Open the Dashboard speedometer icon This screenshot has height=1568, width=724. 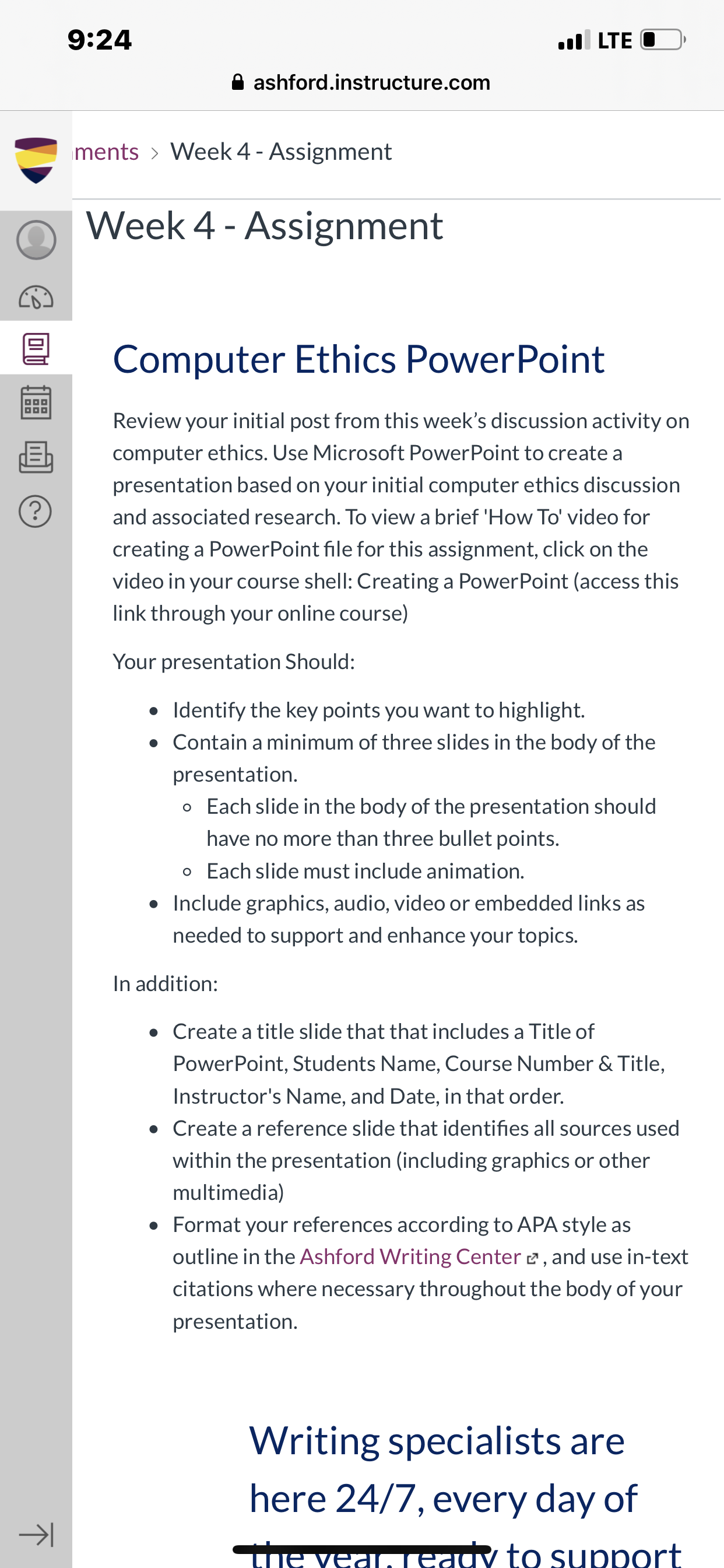pyautogui.click(x=36, y=297)
